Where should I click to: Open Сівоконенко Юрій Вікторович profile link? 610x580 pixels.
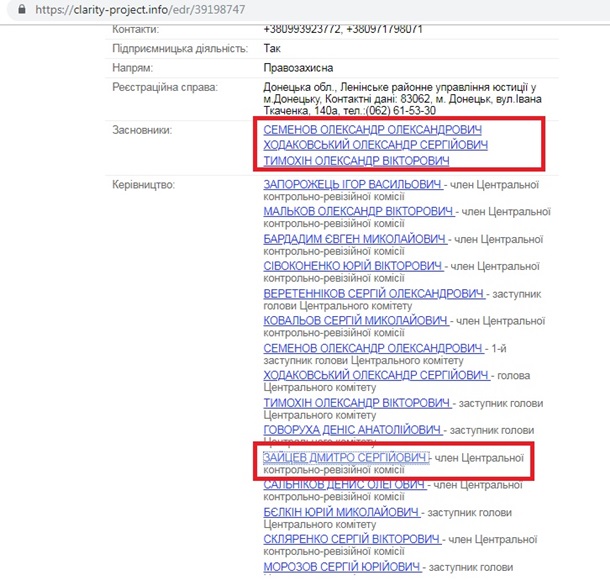pos(353,267)
